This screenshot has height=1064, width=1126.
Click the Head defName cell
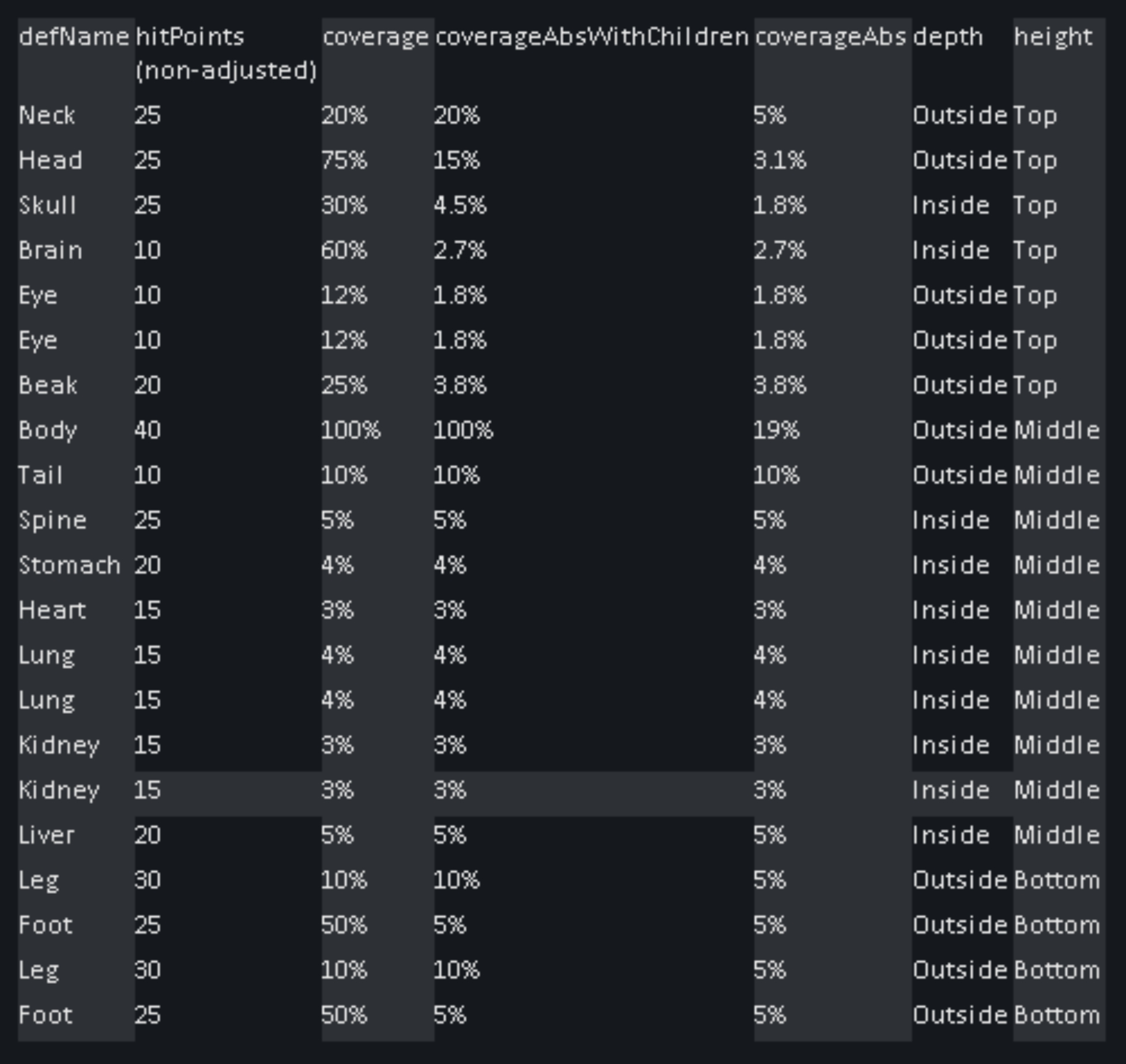pos(51,160)
